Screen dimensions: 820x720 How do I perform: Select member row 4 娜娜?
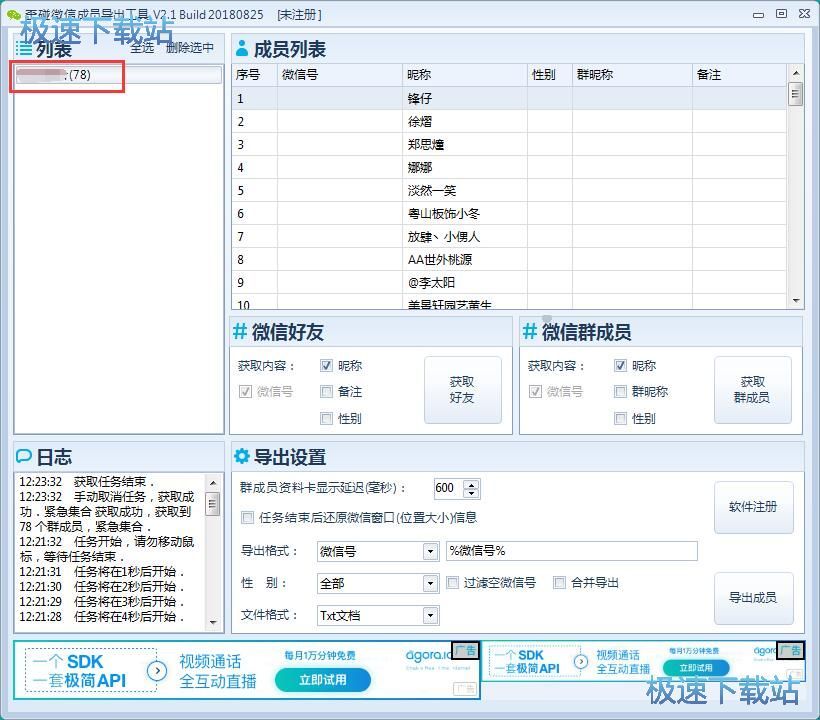(509, 167)
